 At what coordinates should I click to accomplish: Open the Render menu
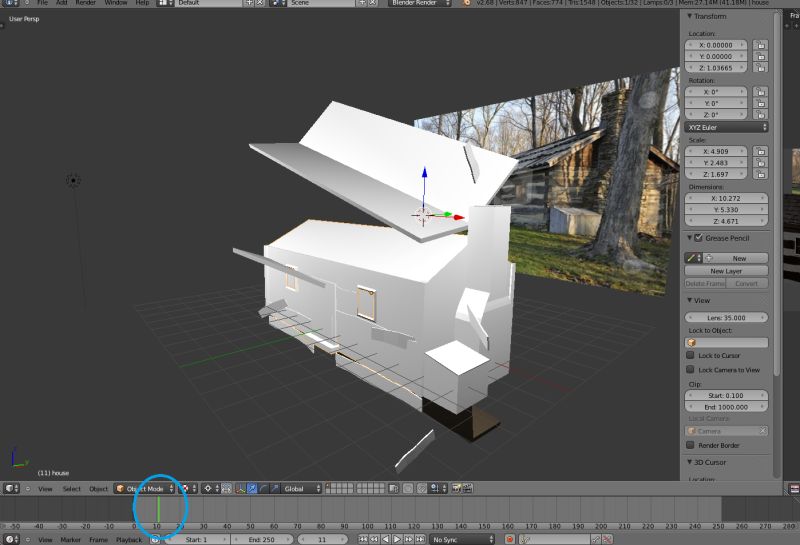tap(85, 3)
